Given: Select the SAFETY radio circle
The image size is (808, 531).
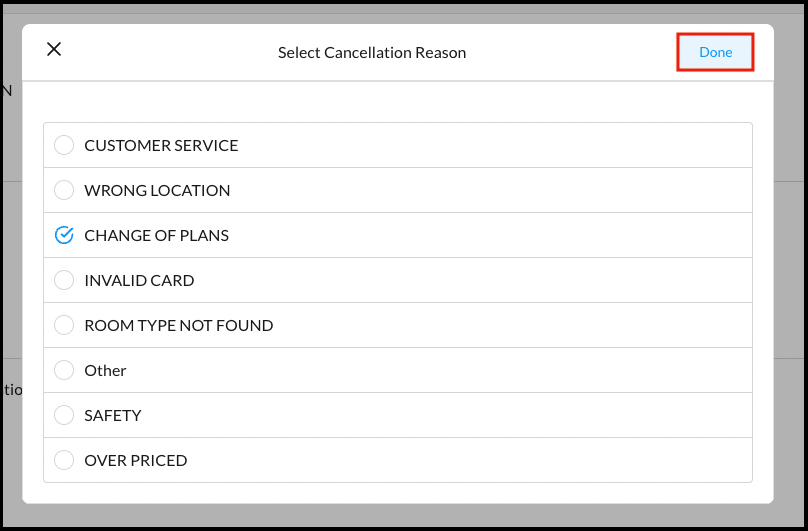Looking at the screenshot, I should 64,415.
